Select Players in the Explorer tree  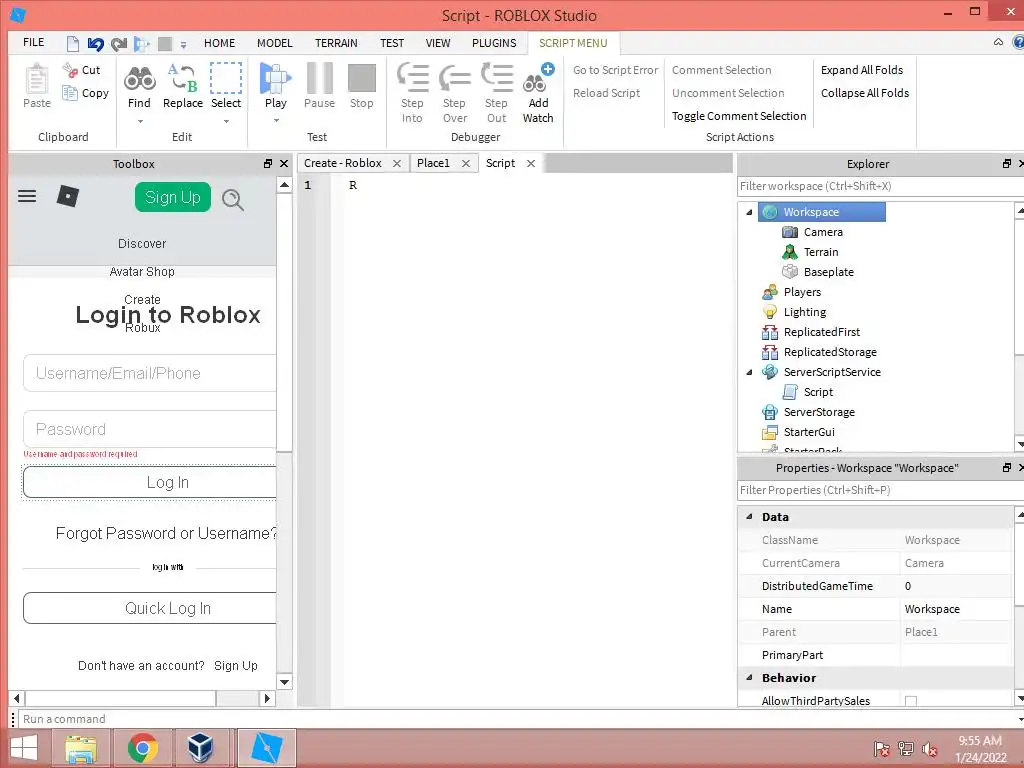[802, 292]
